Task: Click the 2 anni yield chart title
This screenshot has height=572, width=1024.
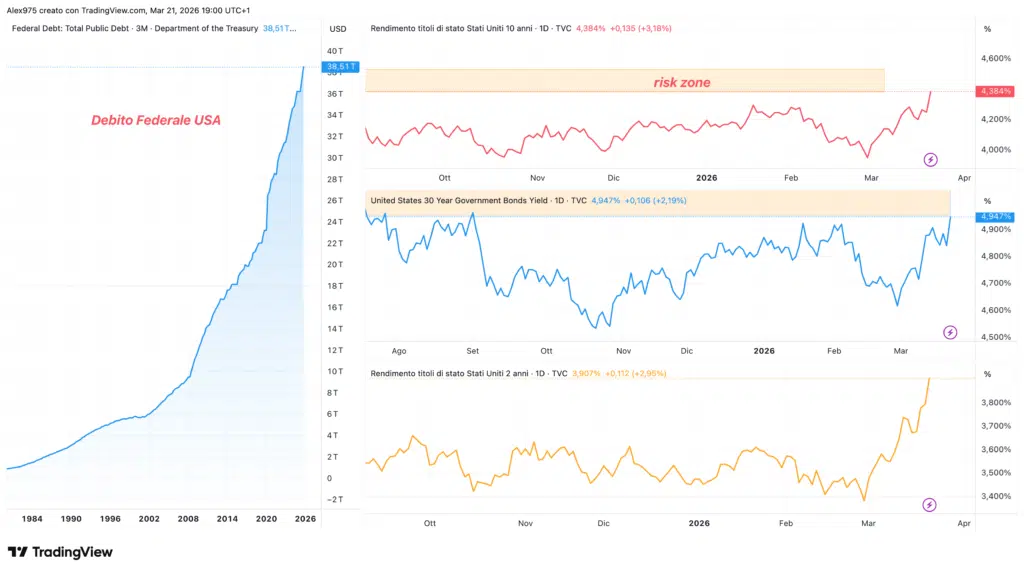Action: (467, 374)
